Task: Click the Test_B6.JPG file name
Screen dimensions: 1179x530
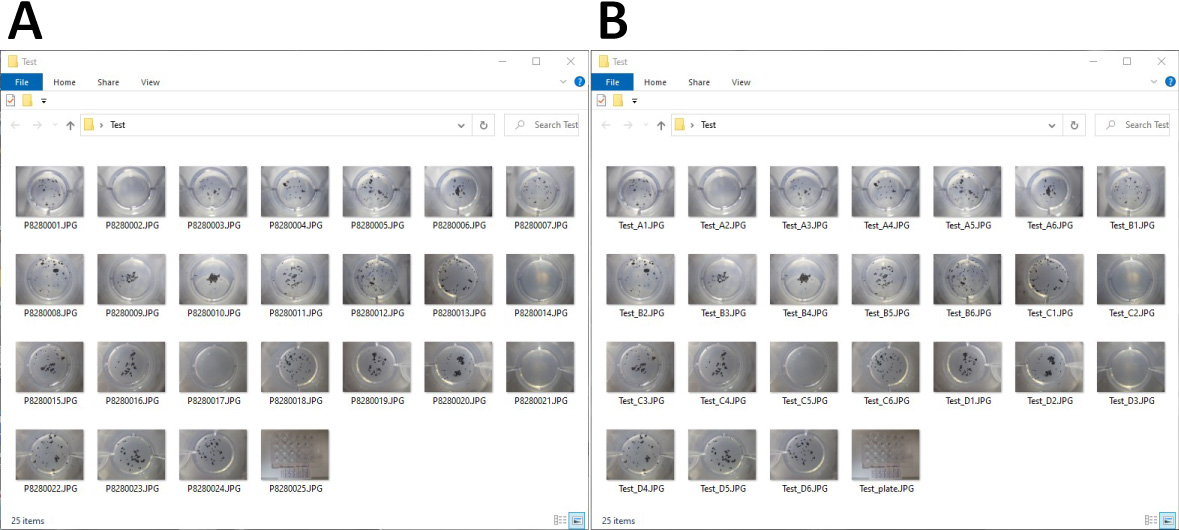Action: tap(968, 313)
